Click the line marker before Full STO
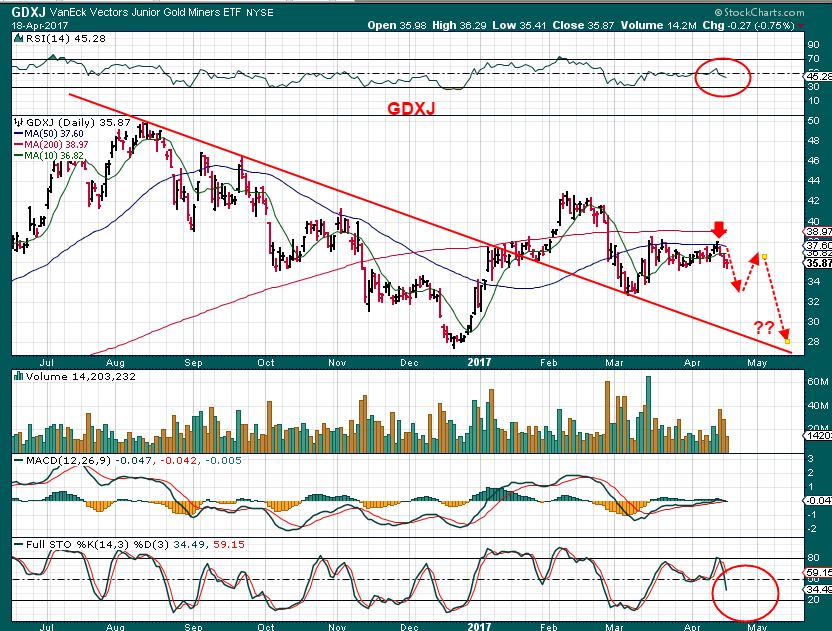The height and width of the screenshot is (631, 832). coord(19,544)
